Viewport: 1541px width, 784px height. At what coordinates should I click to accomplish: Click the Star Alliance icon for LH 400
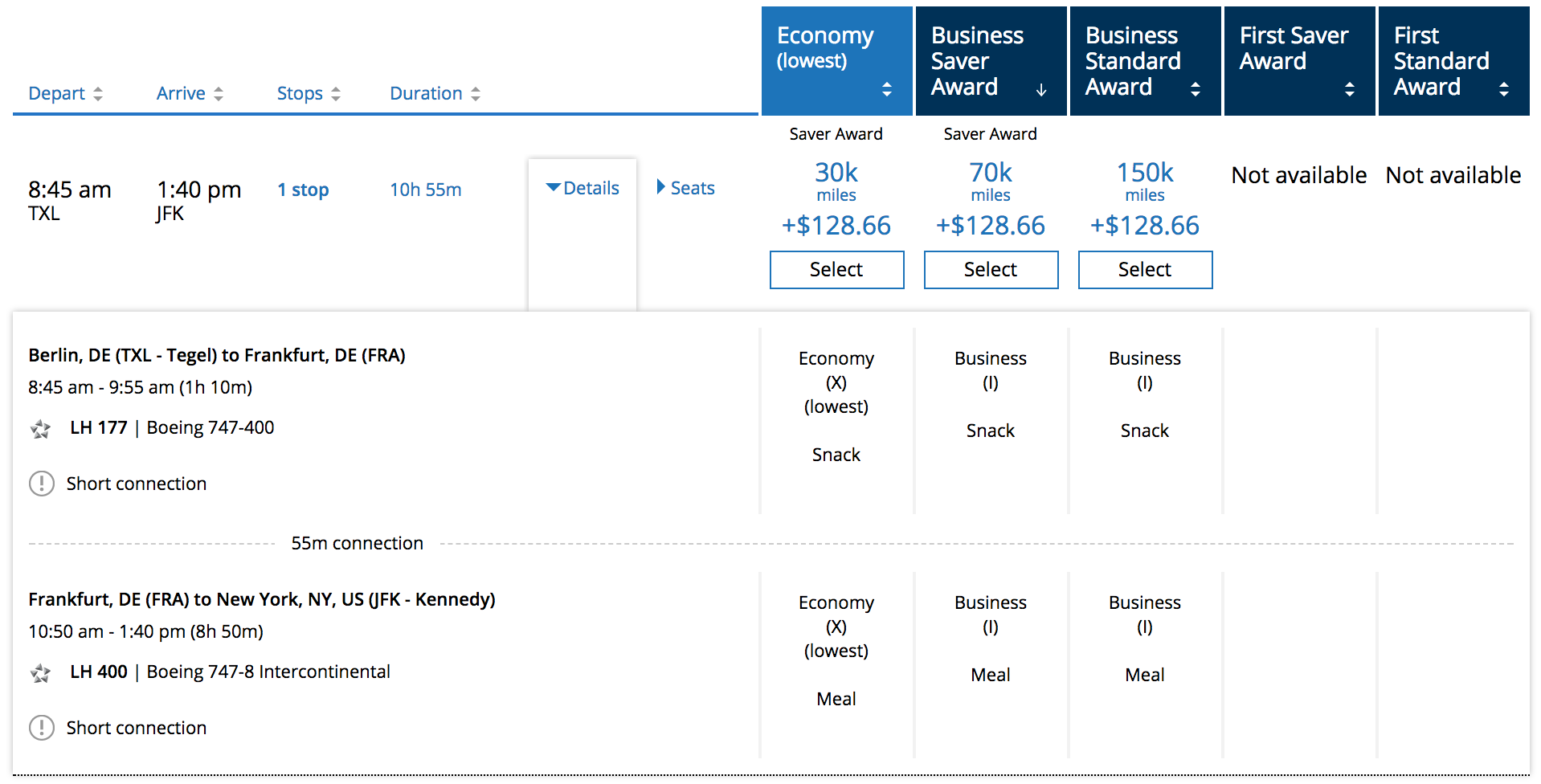coord(40,673)
